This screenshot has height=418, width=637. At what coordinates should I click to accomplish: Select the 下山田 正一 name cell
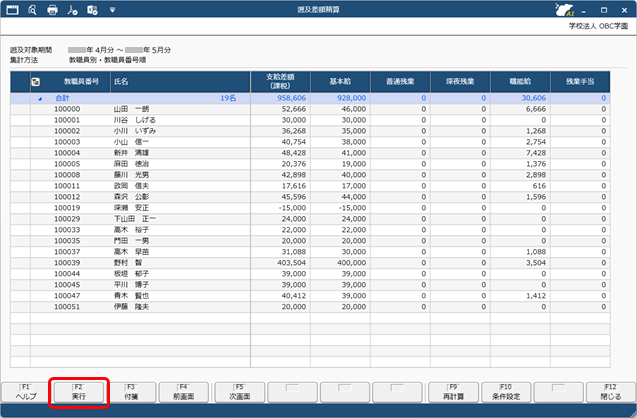pos(180,219)
